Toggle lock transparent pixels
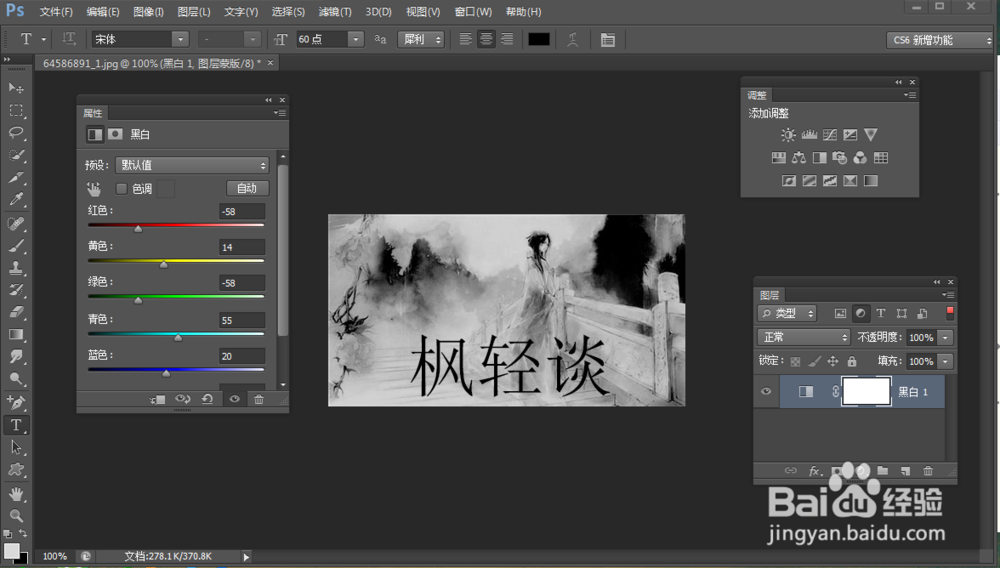The image size is (1000, 568). tap(795, 361)
